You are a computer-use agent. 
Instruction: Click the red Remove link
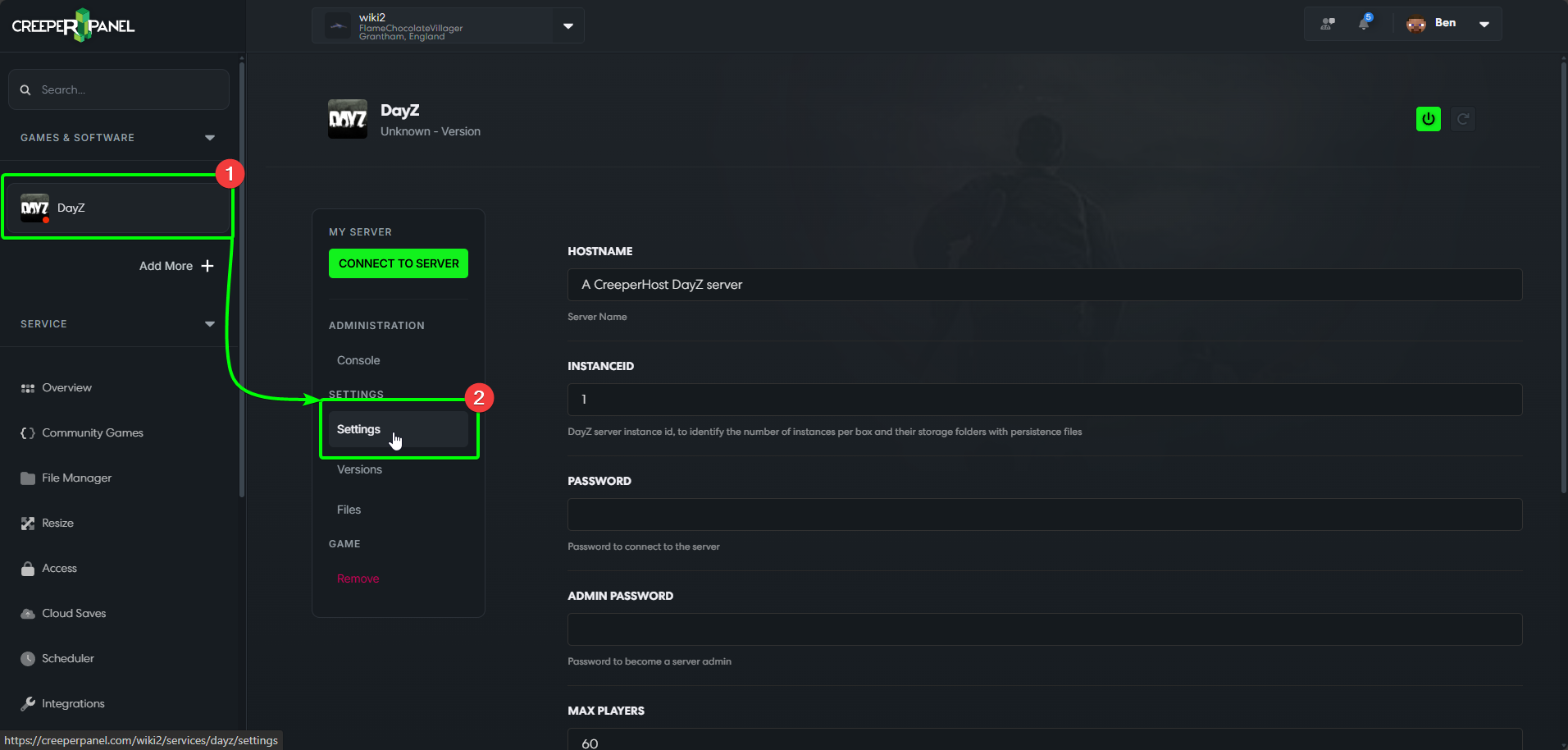pyautogui.click(x=358, y=579)
